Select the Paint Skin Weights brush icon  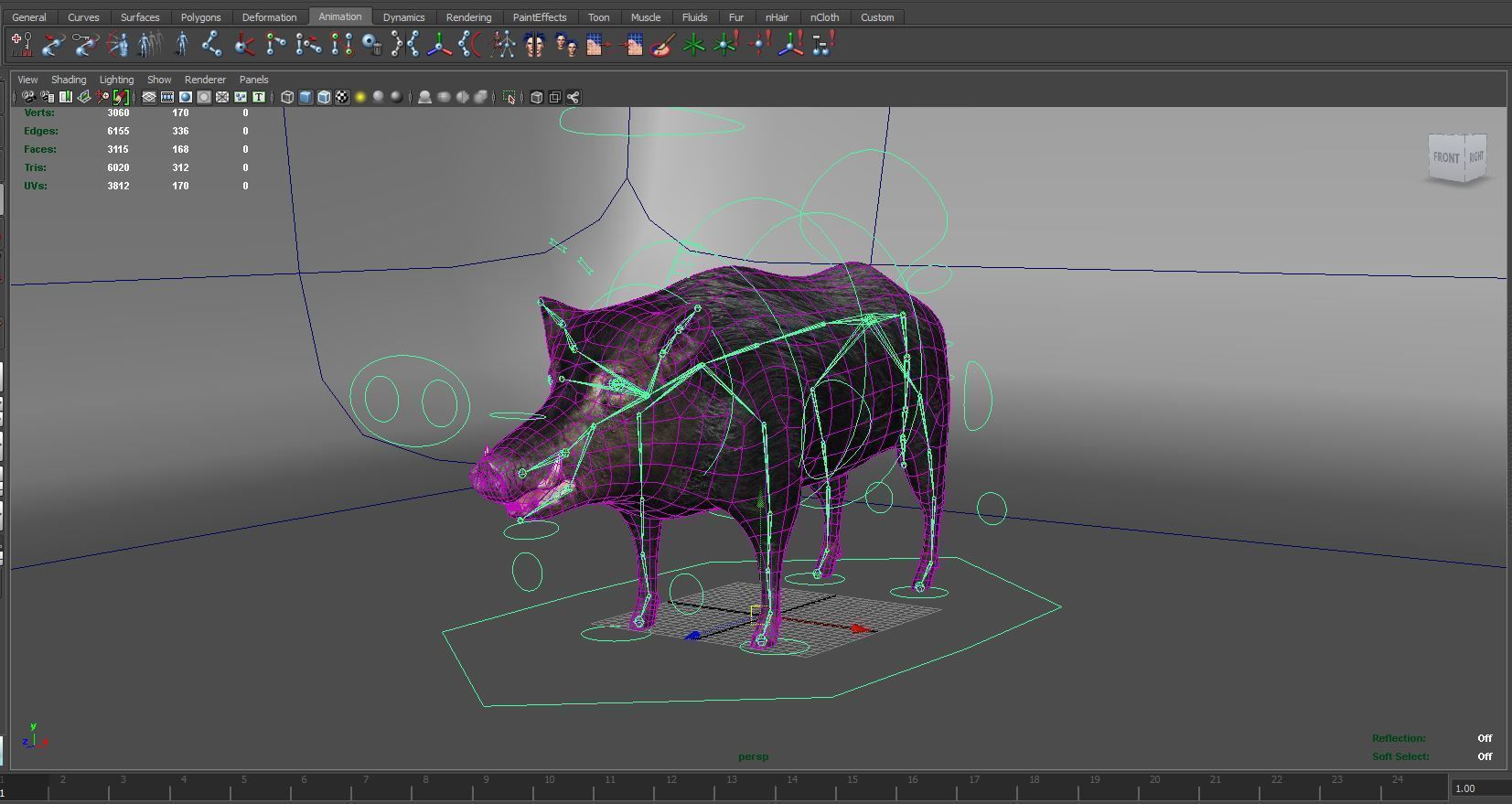pyautogui.click(x=663, y=44)
